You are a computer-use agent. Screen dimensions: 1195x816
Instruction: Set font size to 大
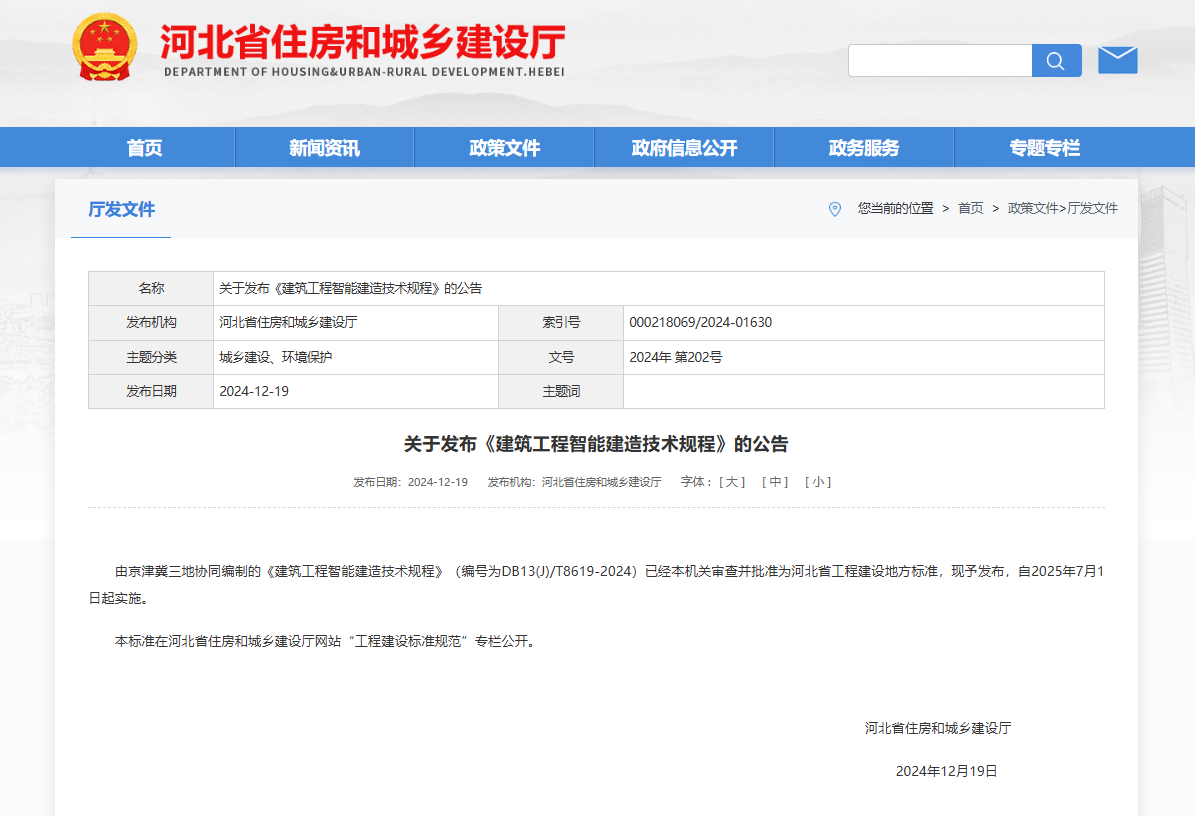pyautogui.click(x=732, y=482)
